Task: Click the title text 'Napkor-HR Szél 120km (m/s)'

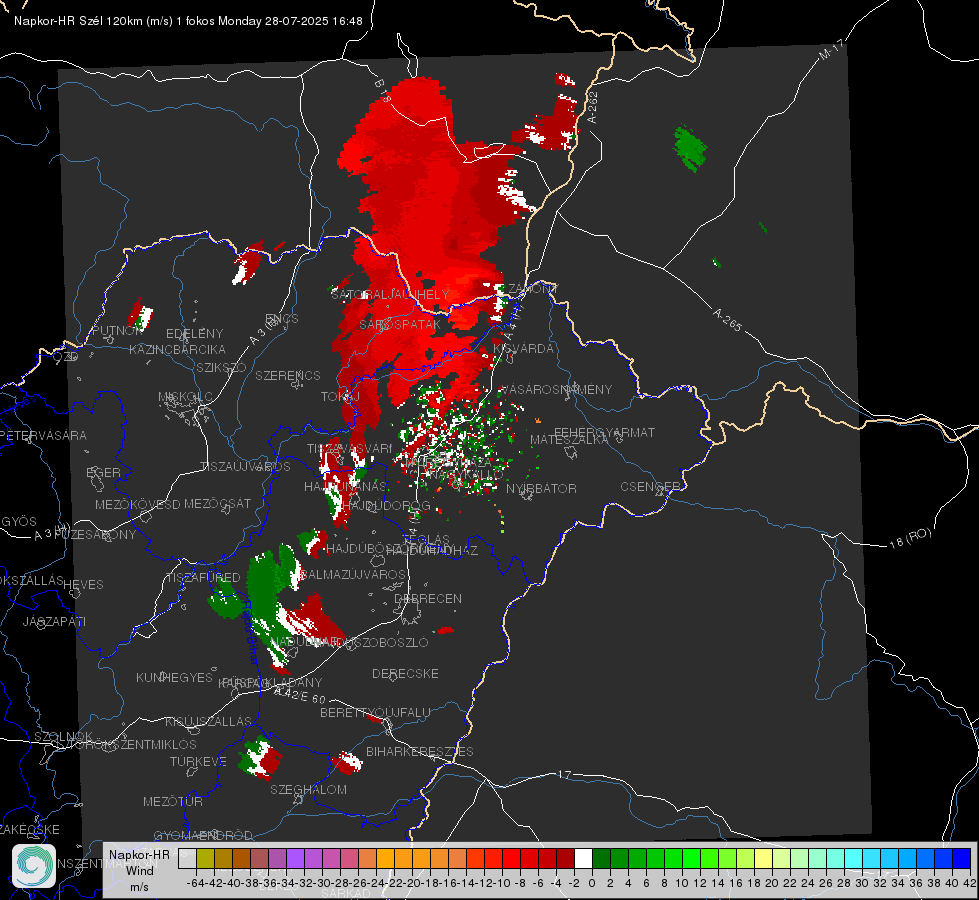Action: (94, 21)
